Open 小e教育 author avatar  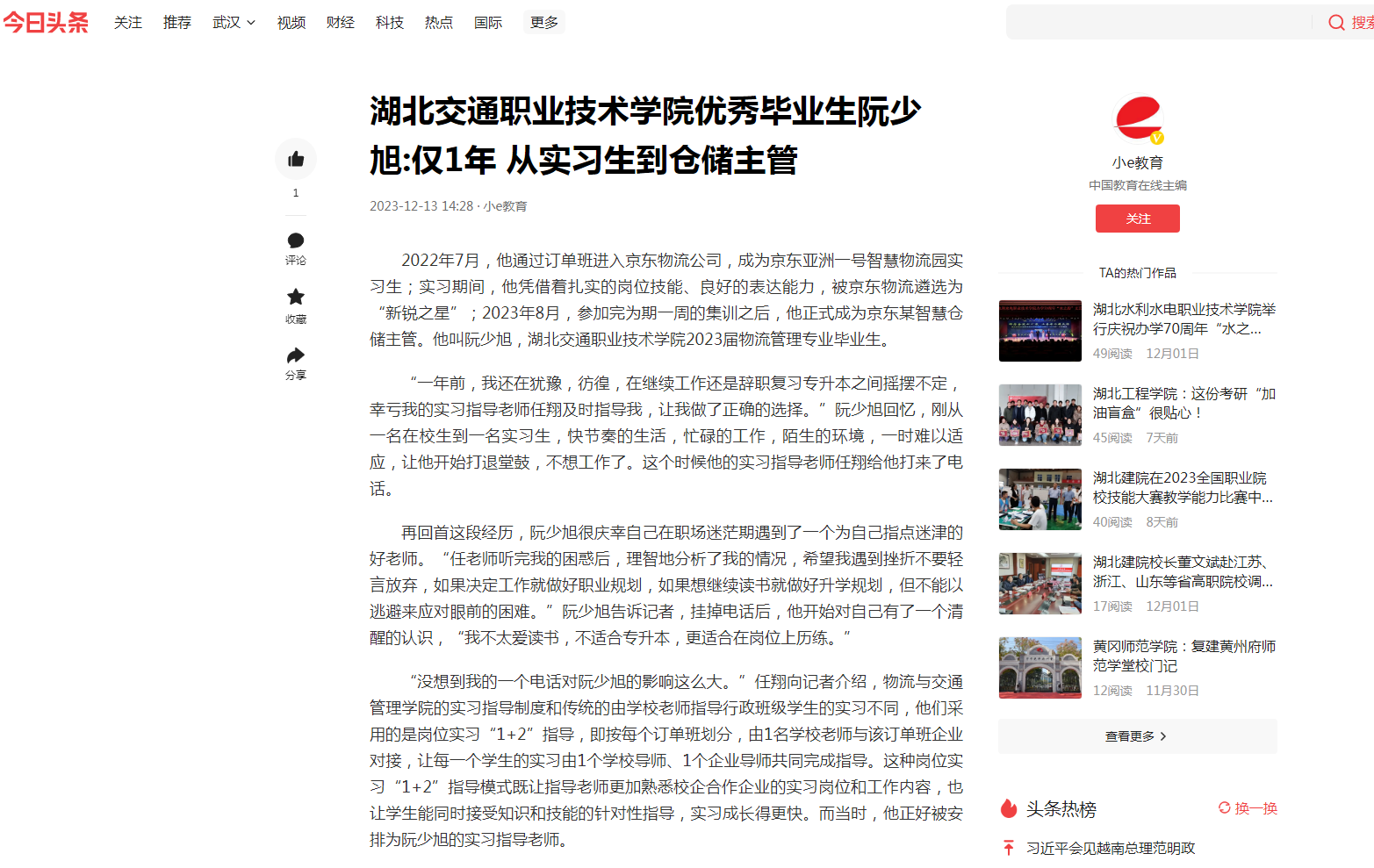pos(1138,118)
